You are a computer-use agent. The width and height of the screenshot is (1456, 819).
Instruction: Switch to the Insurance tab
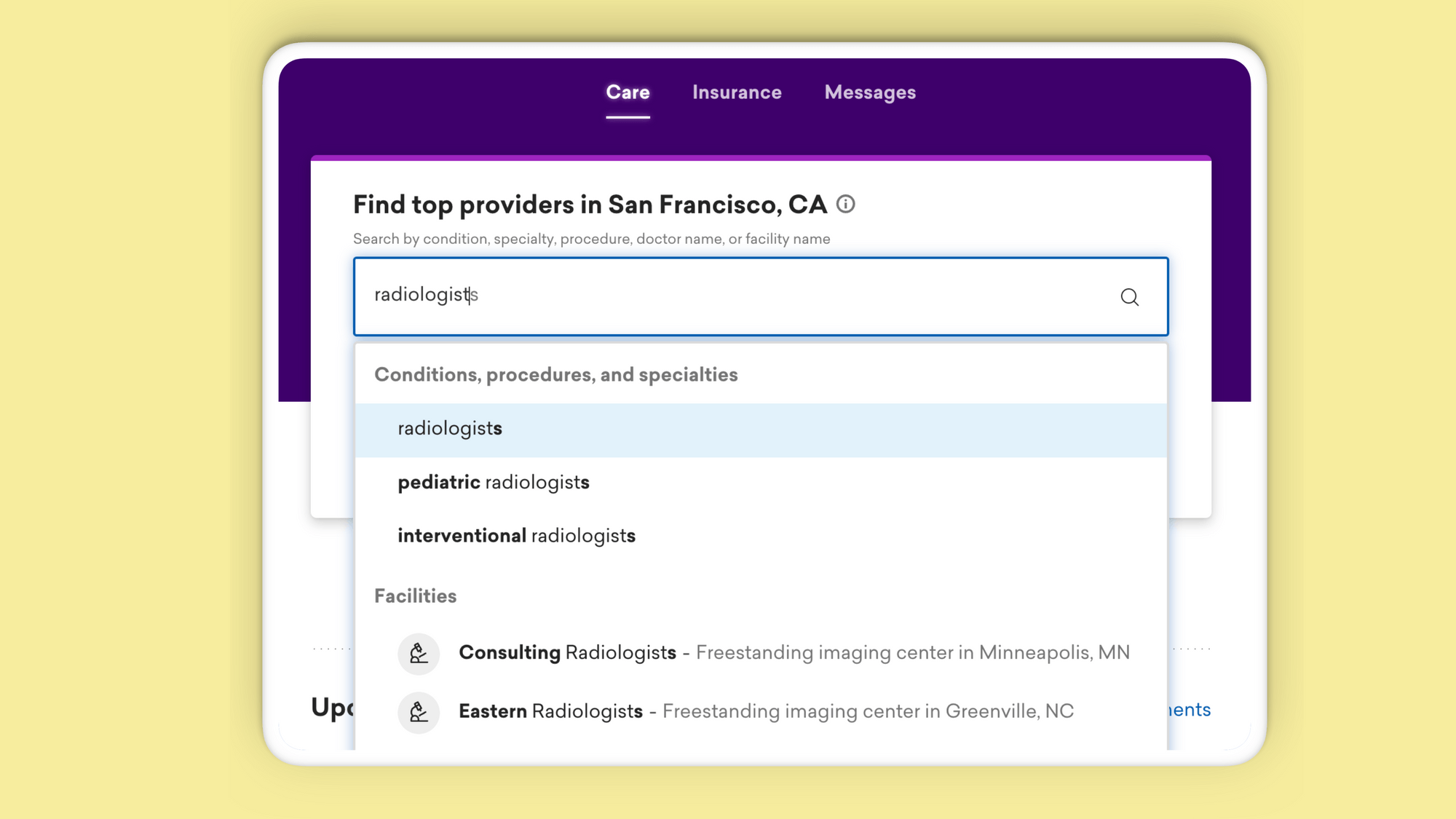pyautogui.click(x=737, y=92)
